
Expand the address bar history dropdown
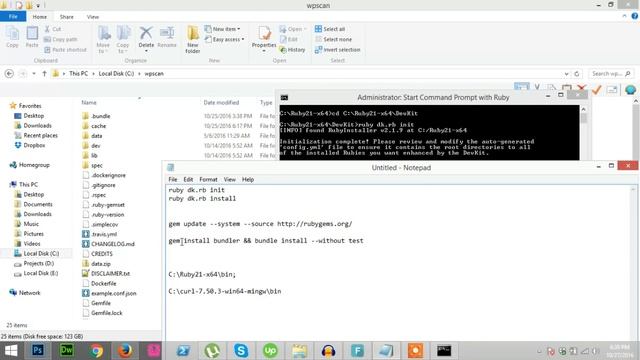pos(567,74)
